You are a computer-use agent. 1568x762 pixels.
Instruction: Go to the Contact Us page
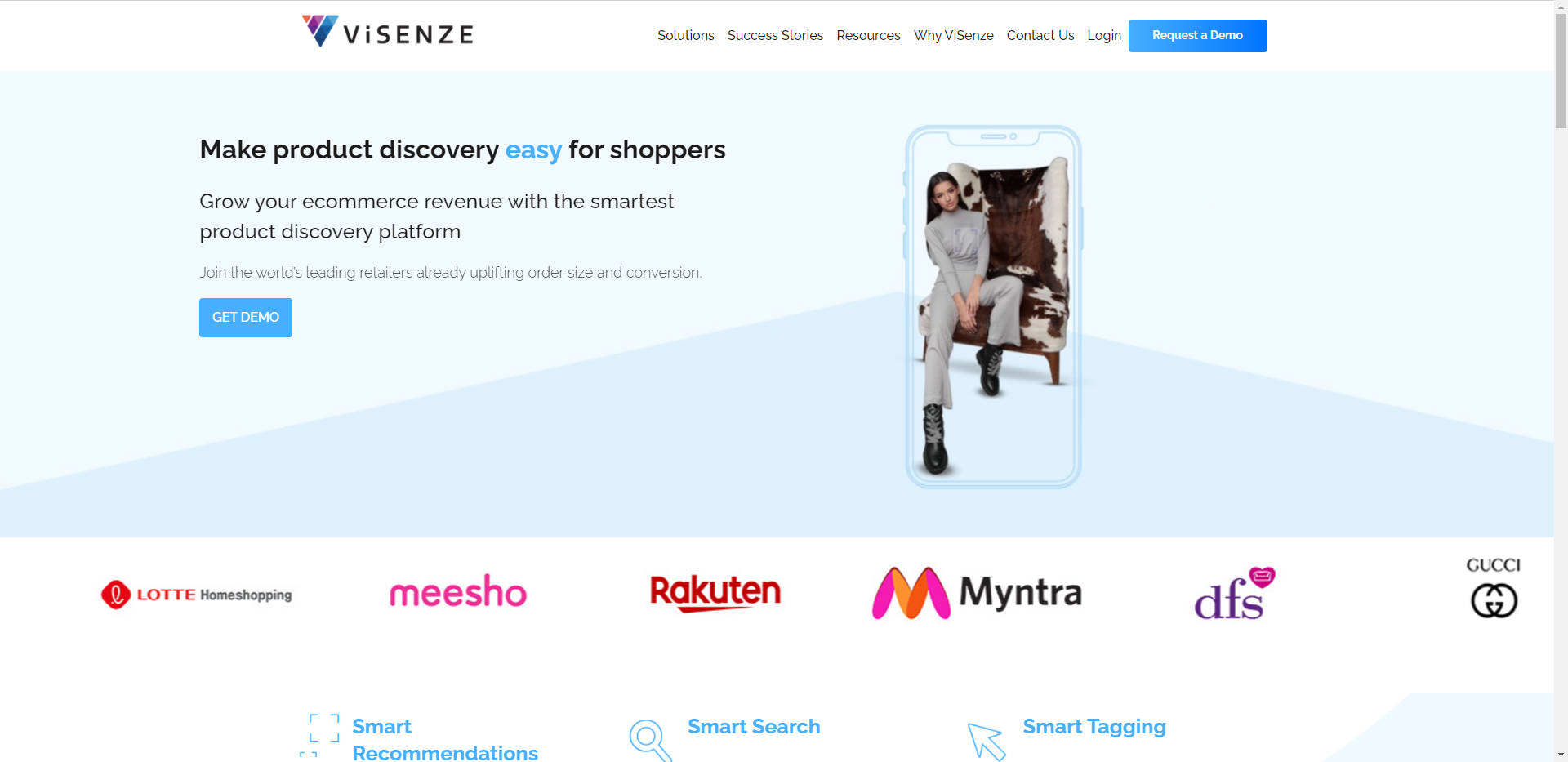tap(1040, 35)
